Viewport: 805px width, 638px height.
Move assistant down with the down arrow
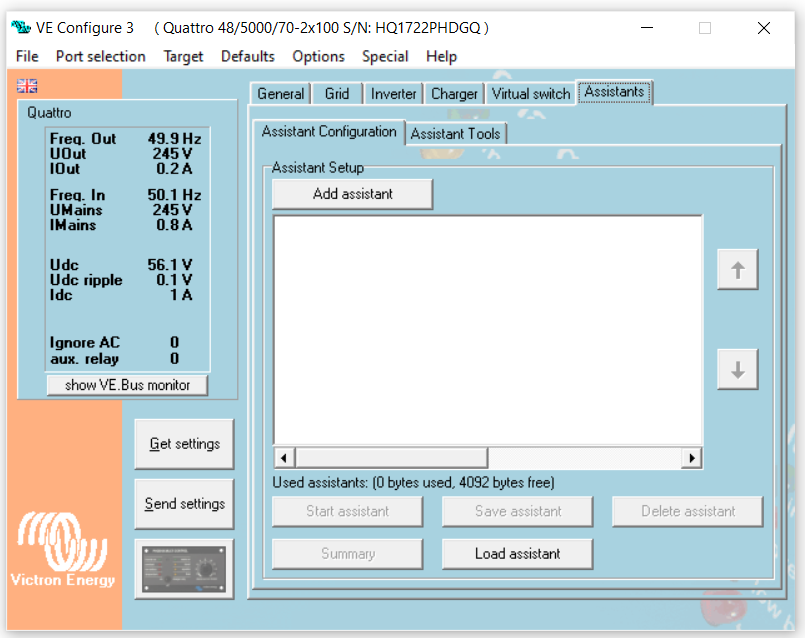738,369
